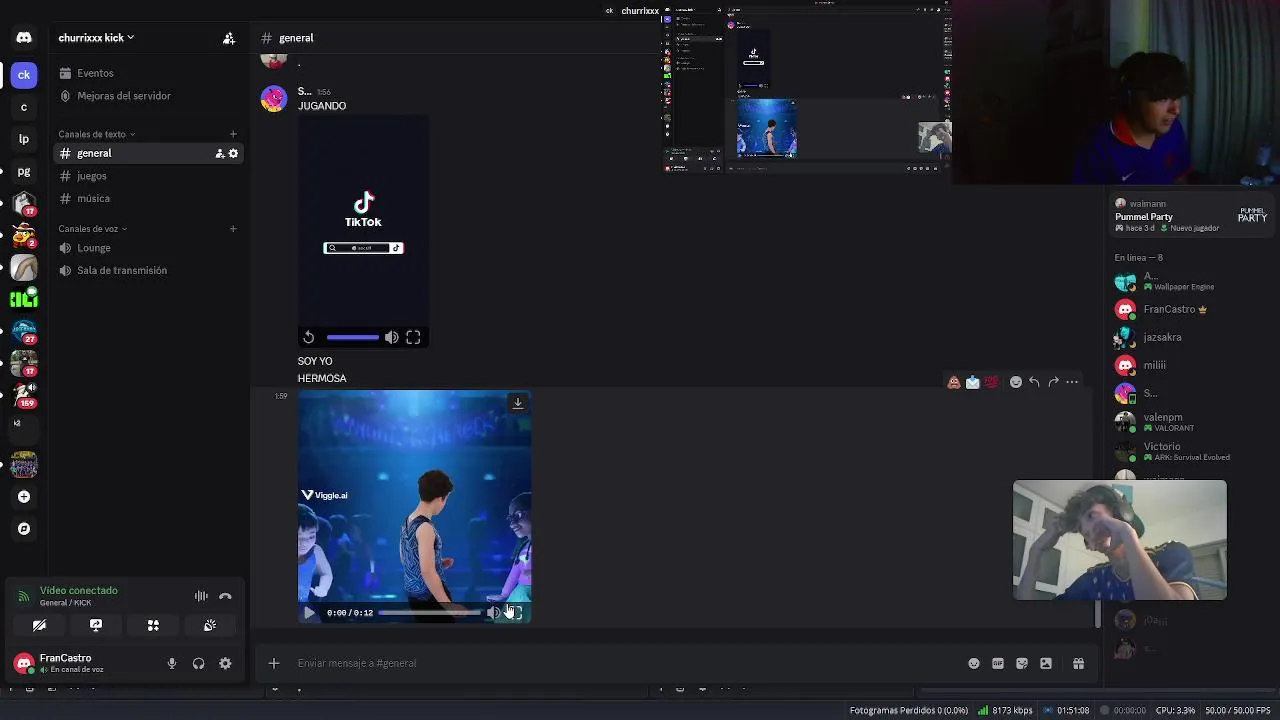
Task: Open the 'pg' server in sidebar
Action: 24,171
